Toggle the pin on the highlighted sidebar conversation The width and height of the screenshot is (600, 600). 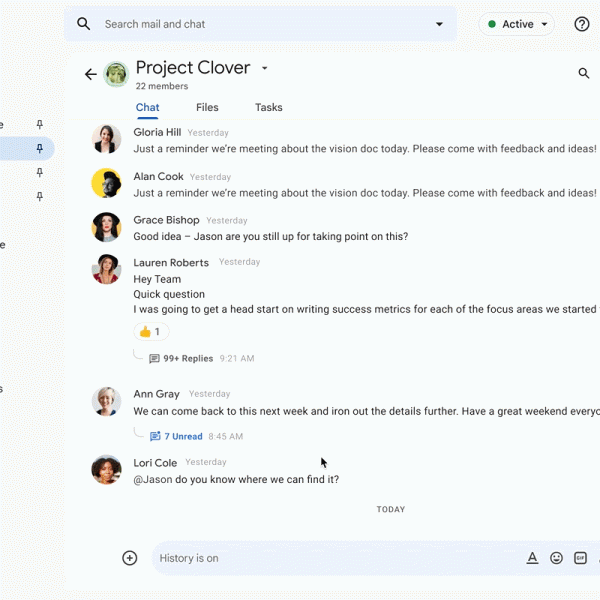pos(40,148)
